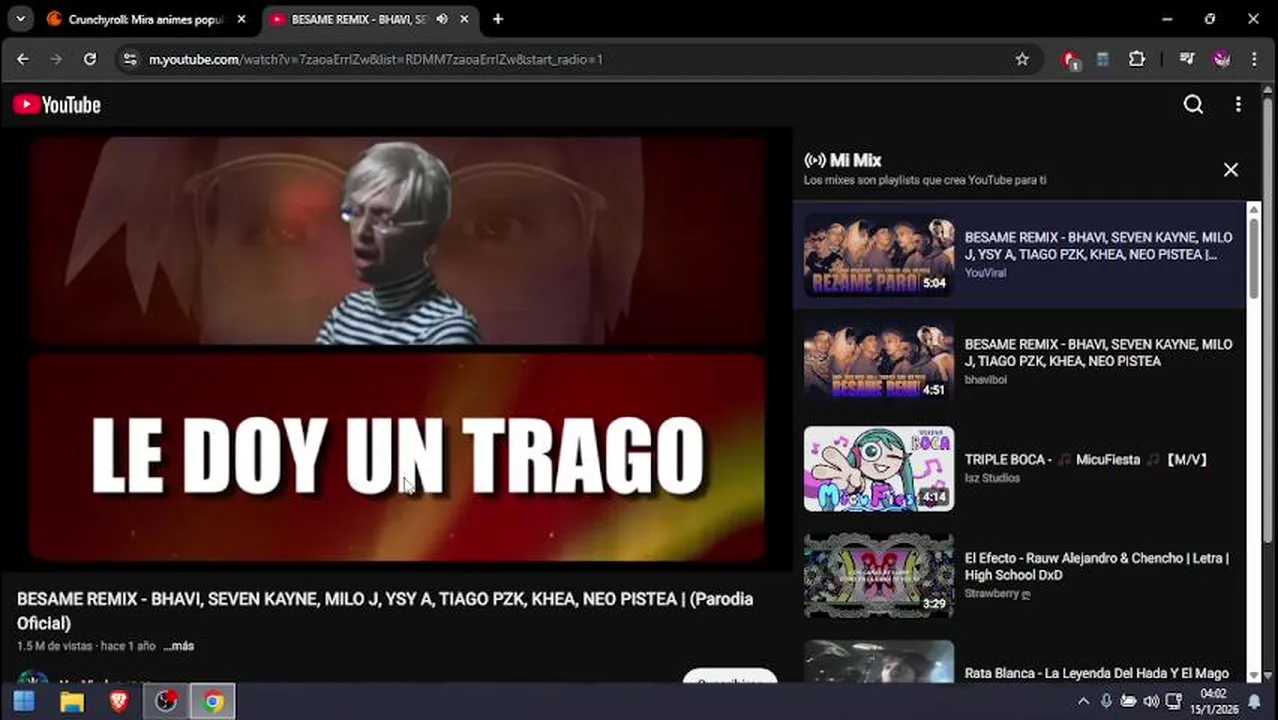The width and height of the screenshot is (1278, 720).
Task: Close the Mi Mix playlist panel
Action: [x=1231, y=170]
